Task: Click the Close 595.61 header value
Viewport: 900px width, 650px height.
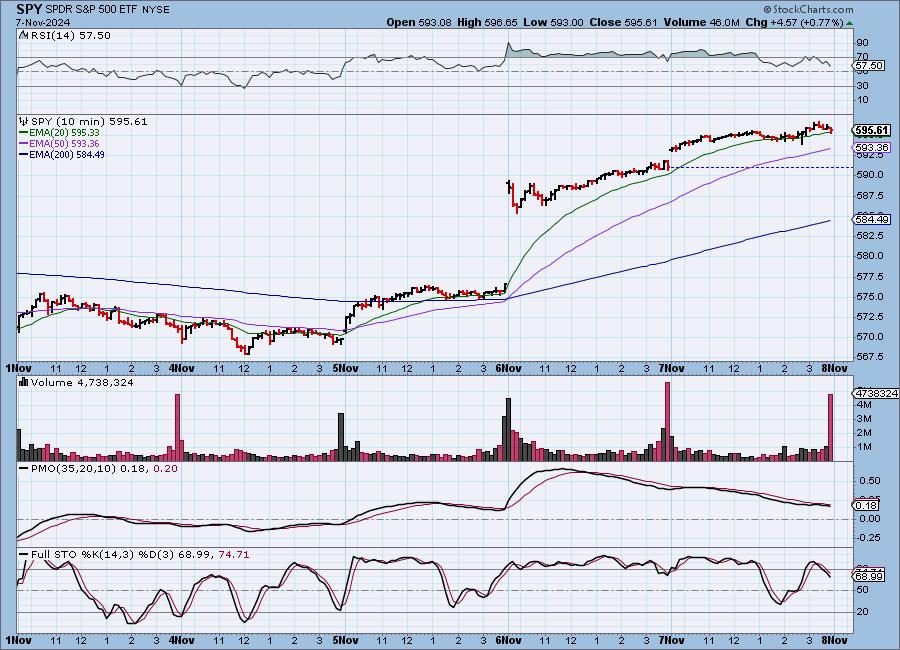Action: click(x=623, y=22)
